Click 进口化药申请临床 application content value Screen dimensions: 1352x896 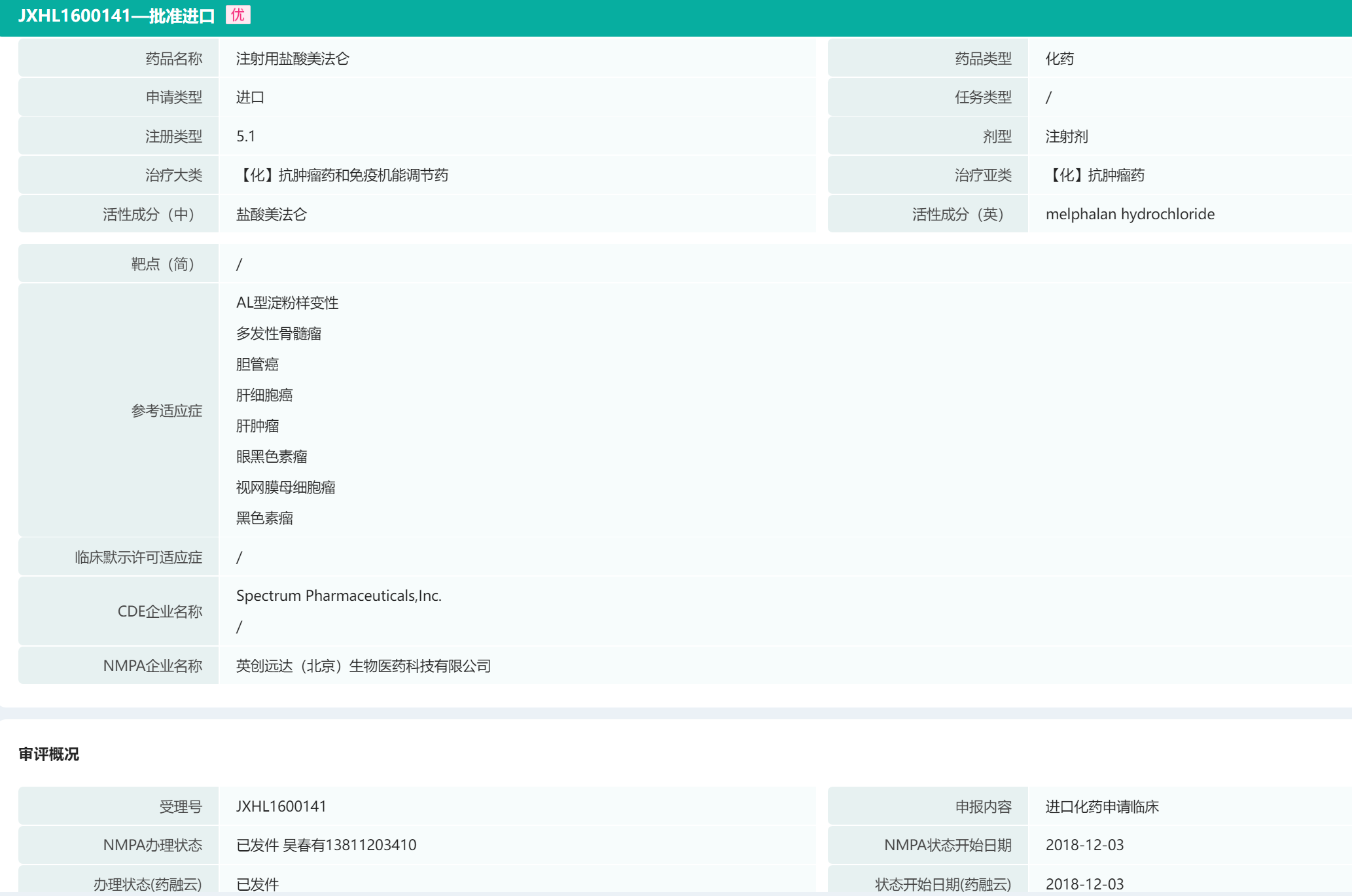(x=1102, y=807)
